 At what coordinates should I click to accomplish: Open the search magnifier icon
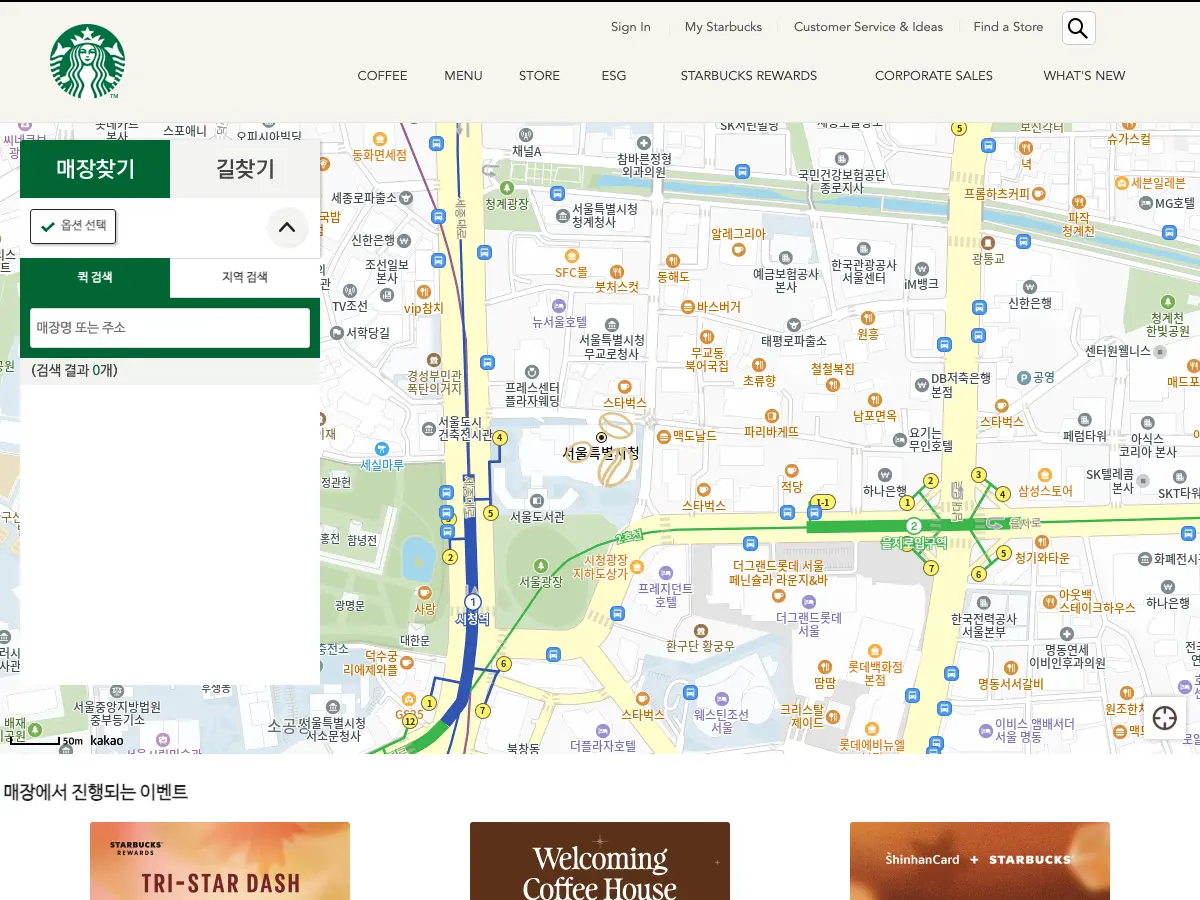1078,28
